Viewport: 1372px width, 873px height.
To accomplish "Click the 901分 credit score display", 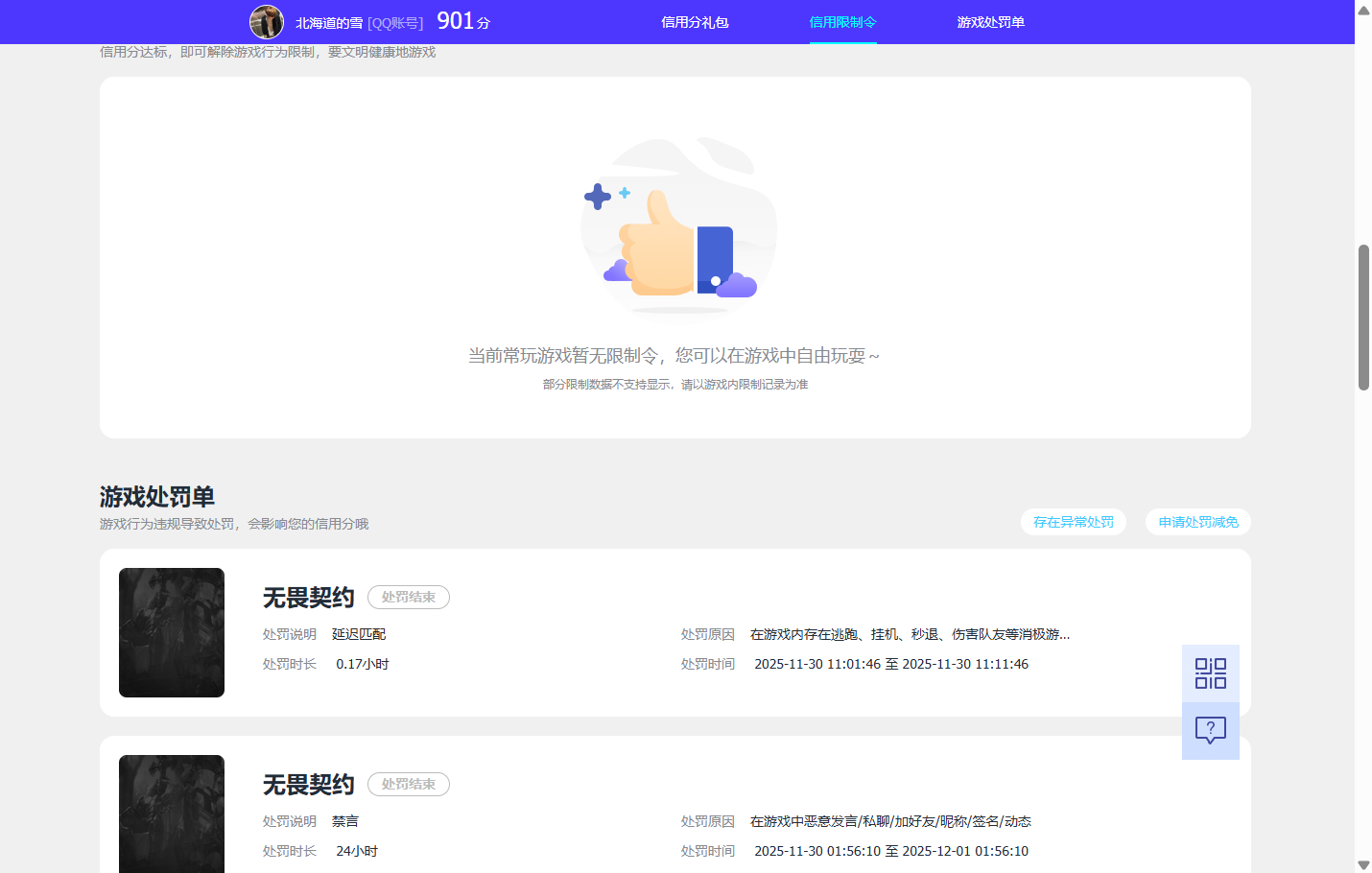I will click(x=461, y=20).
